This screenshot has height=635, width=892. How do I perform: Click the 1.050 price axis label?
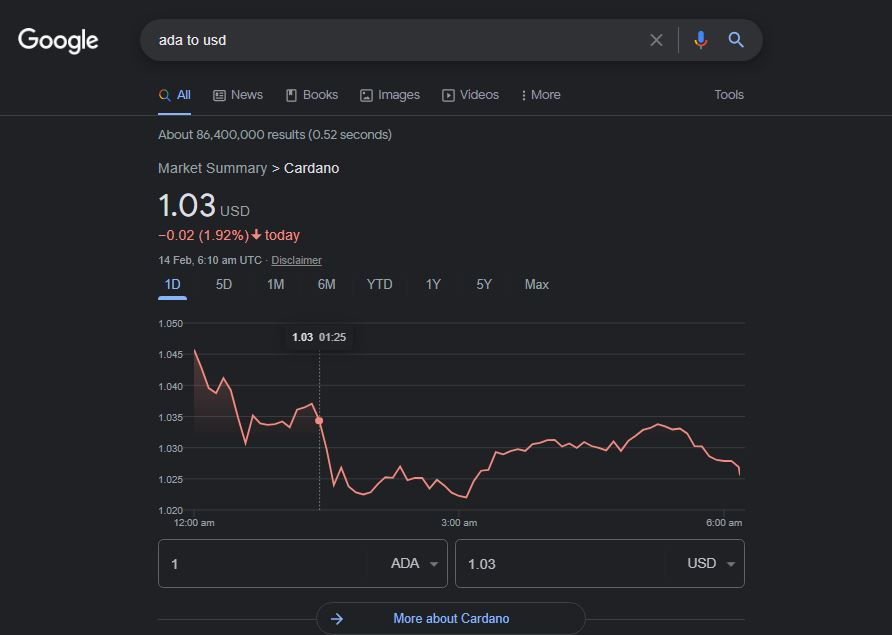point(171,324)
